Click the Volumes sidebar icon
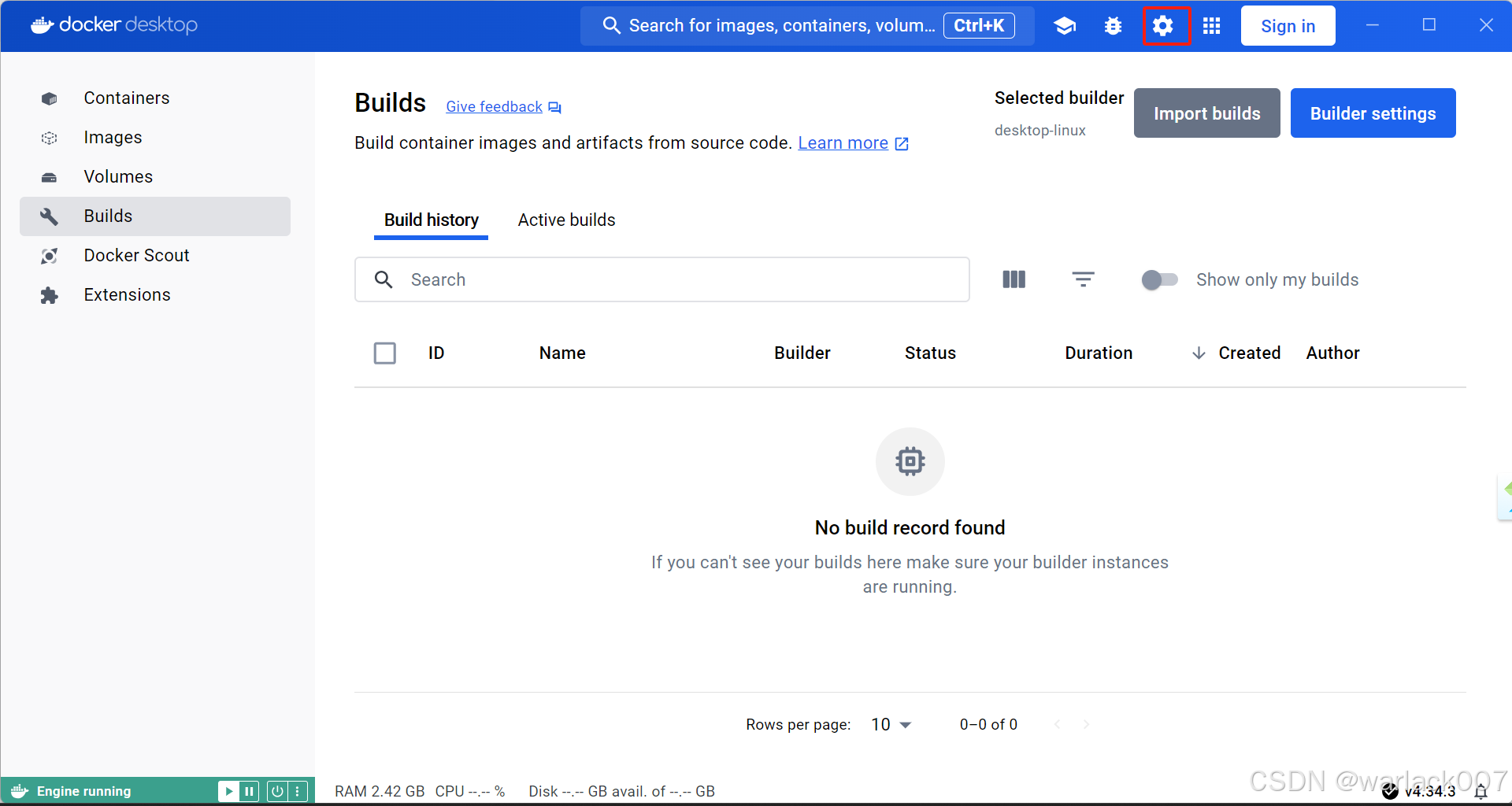Viewport: 1512px width, 806px height. pyautogui.click(x=50, y=177)
